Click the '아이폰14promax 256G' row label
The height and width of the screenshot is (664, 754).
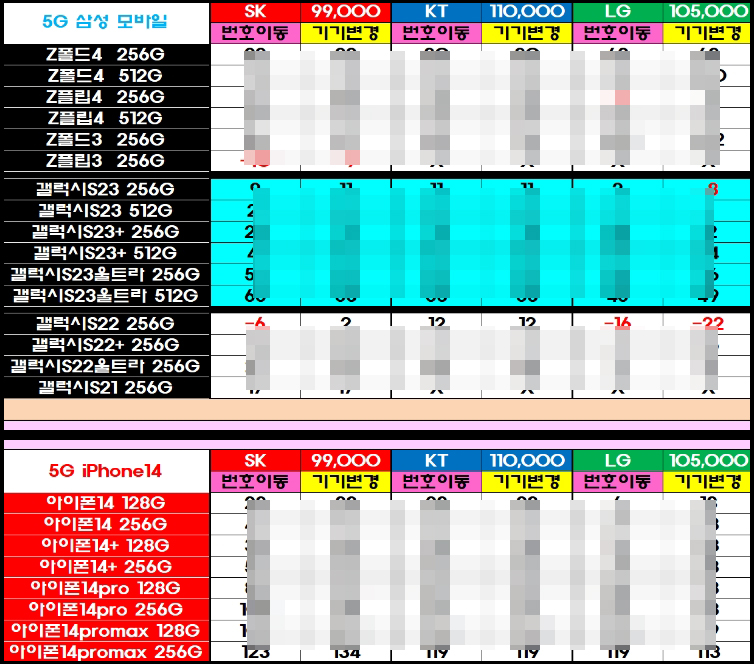tap(106, 652)
